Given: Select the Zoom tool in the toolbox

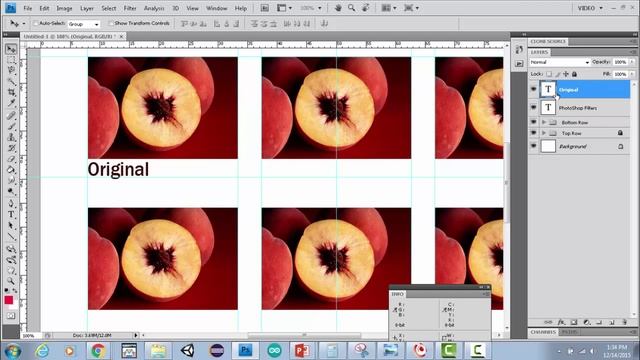Looking at the screenshot, I should 11,281.
